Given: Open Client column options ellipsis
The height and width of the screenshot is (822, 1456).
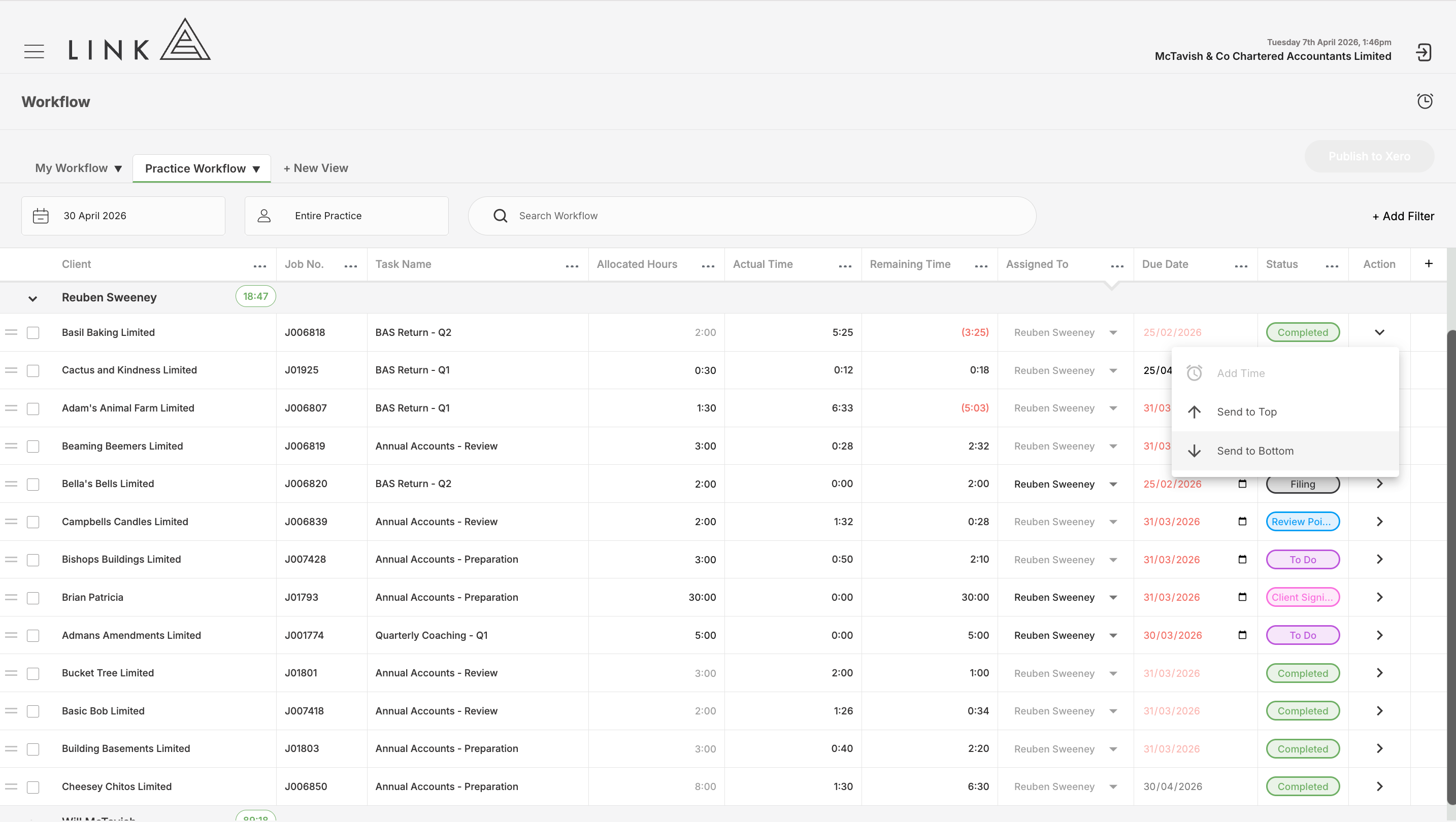Looking at the screenshot, I should point(260,265).
